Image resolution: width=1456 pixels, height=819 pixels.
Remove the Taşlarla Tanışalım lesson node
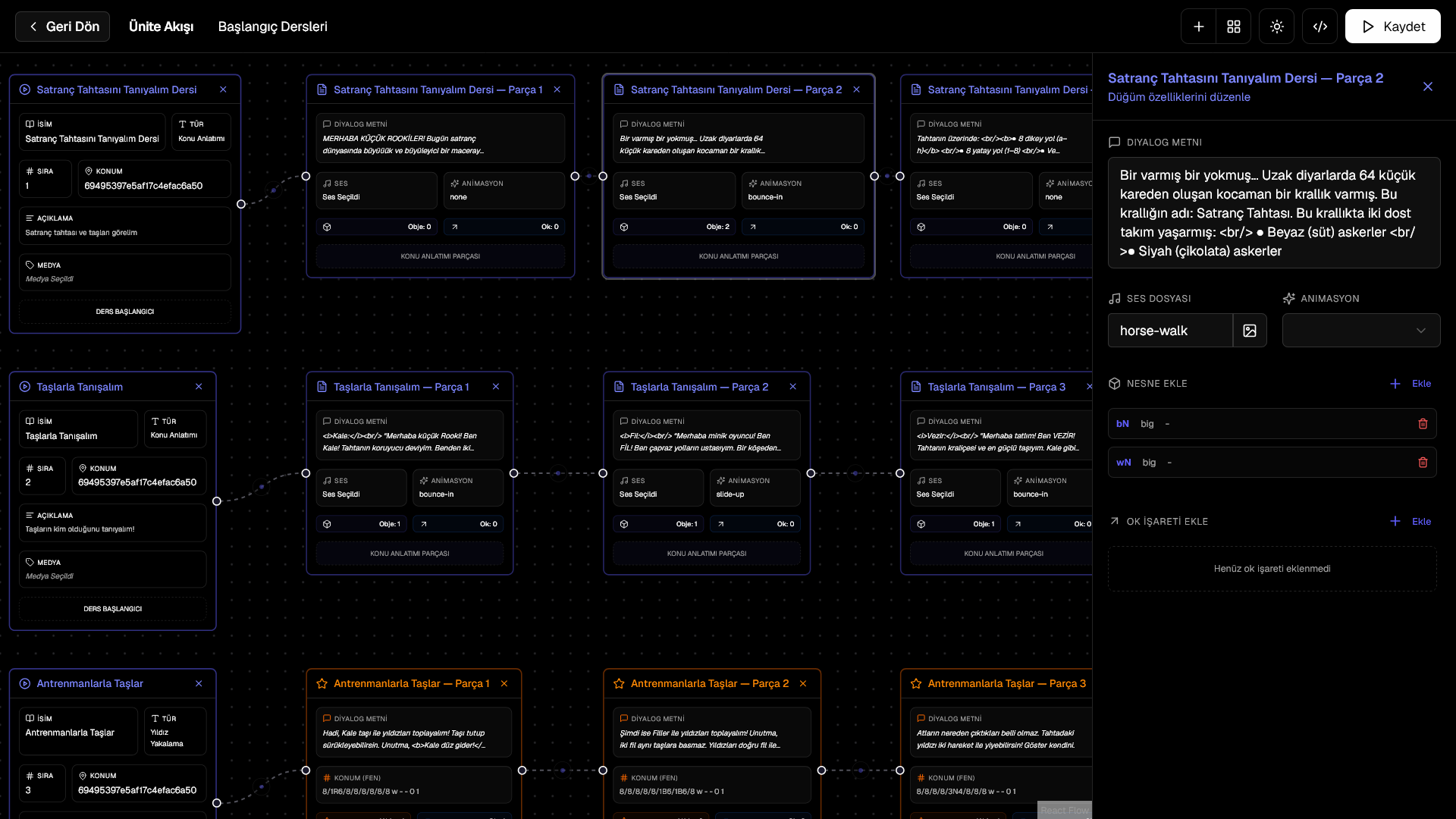pos(199,387)
